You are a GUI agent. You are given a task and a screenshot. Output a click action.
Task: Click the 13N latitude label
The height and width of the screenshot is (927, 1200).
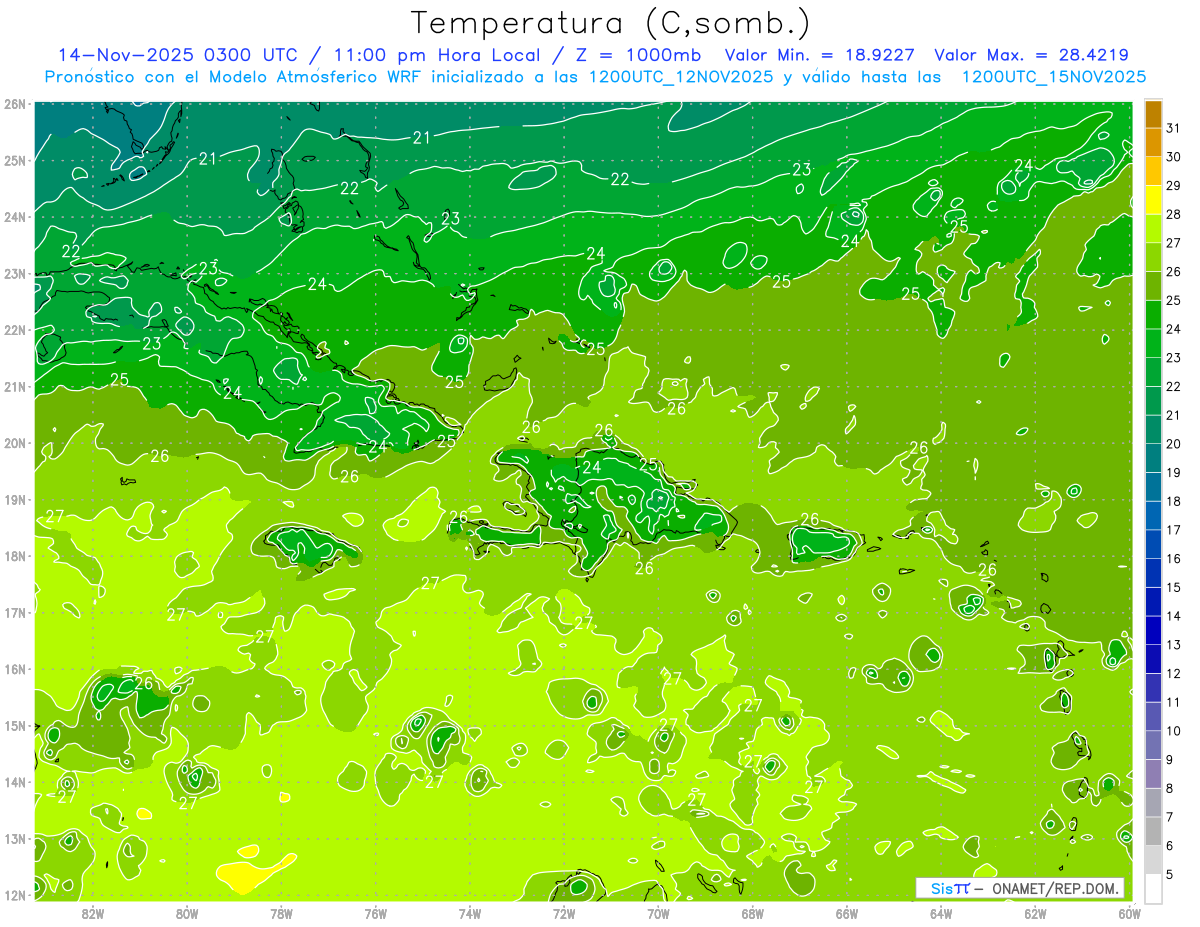[x=14, y=839]
